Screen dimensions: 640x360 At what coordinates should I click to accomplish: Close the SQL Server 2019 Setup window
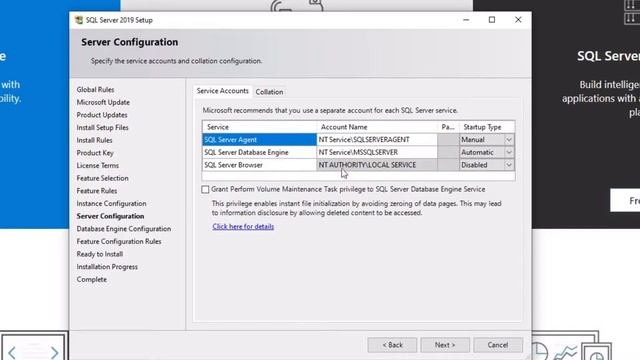tap(518, 20)
